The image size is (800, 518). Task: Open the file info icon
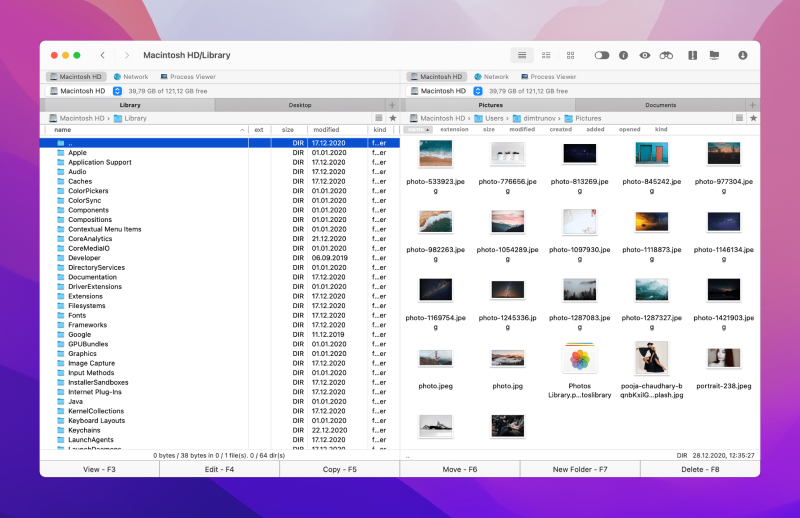pos(623,55)
